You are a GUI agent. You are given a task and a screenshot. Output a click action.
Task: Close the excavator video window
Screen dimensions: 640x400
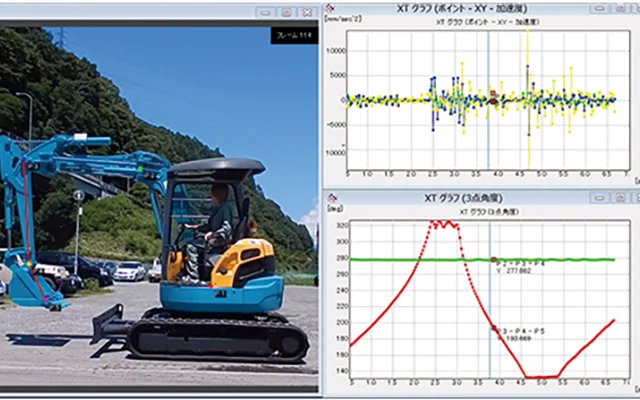305,12
